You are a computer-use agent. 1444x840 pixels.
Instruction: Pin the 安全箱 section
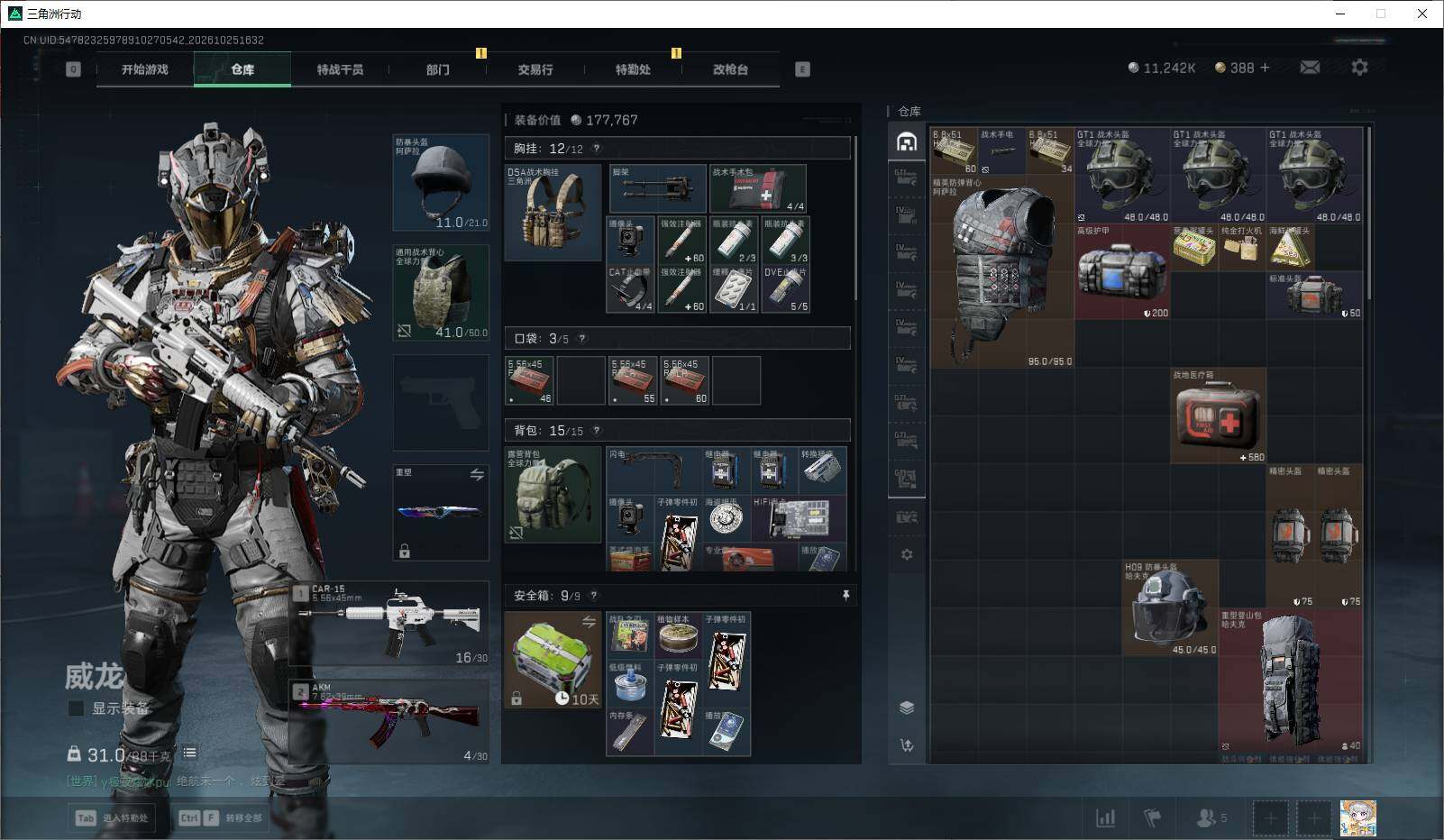click(845, 596)
